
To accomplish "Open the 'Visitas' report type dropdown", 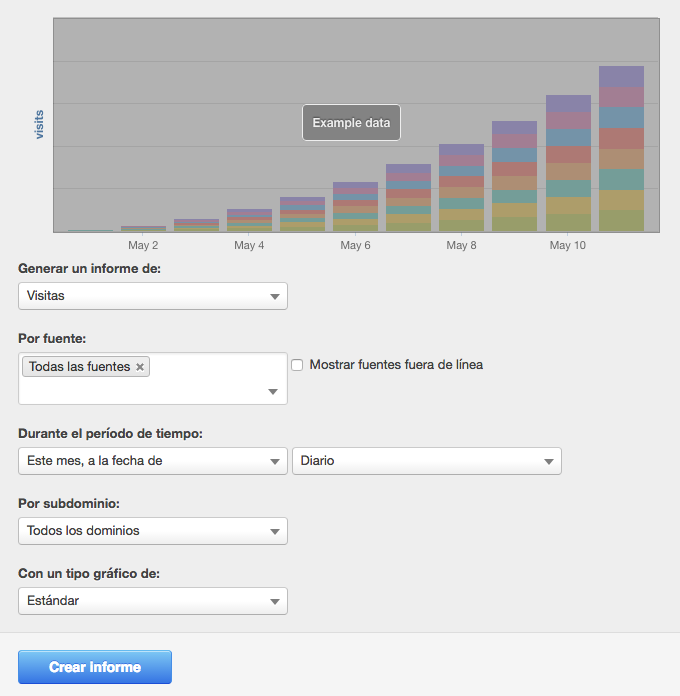I will [x=153, y=296].
